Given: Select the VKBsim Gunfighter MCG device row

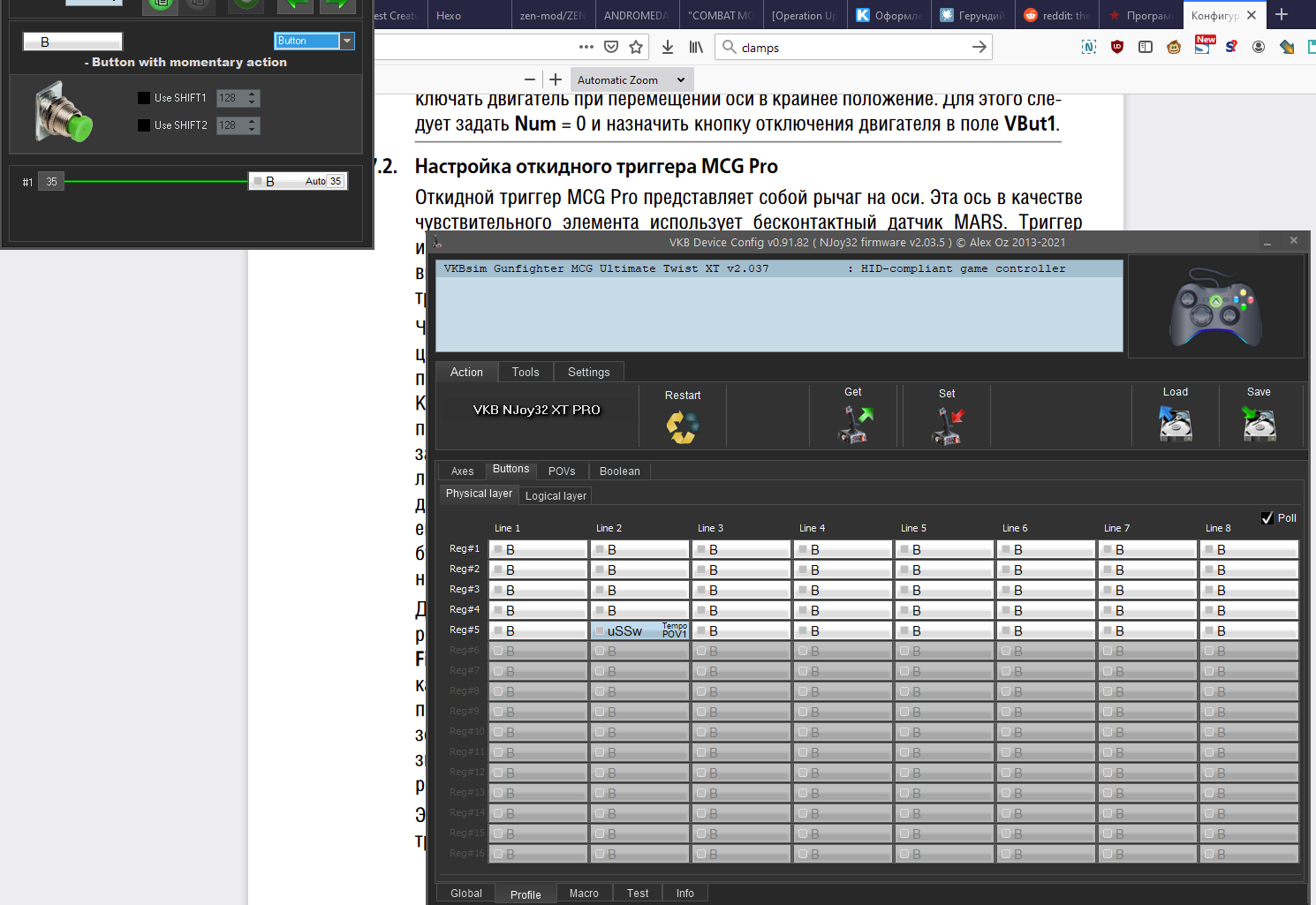Looking at the screenshot, I should pos(779,268).
